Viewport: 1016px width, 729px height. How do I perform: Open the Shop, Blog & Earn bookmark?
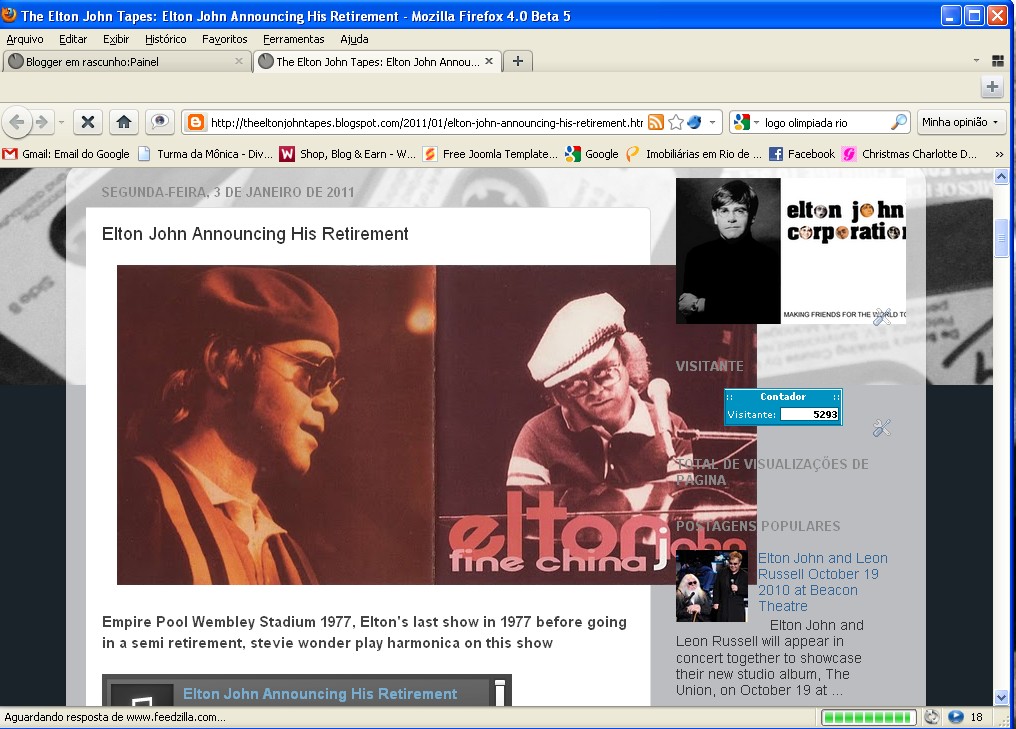347,154
